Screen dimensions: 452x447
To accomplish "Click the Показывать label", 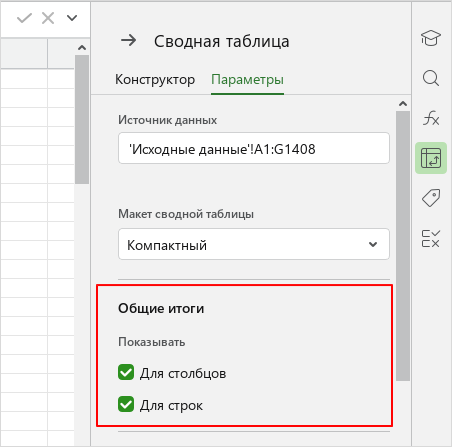I will click(152, 342).
